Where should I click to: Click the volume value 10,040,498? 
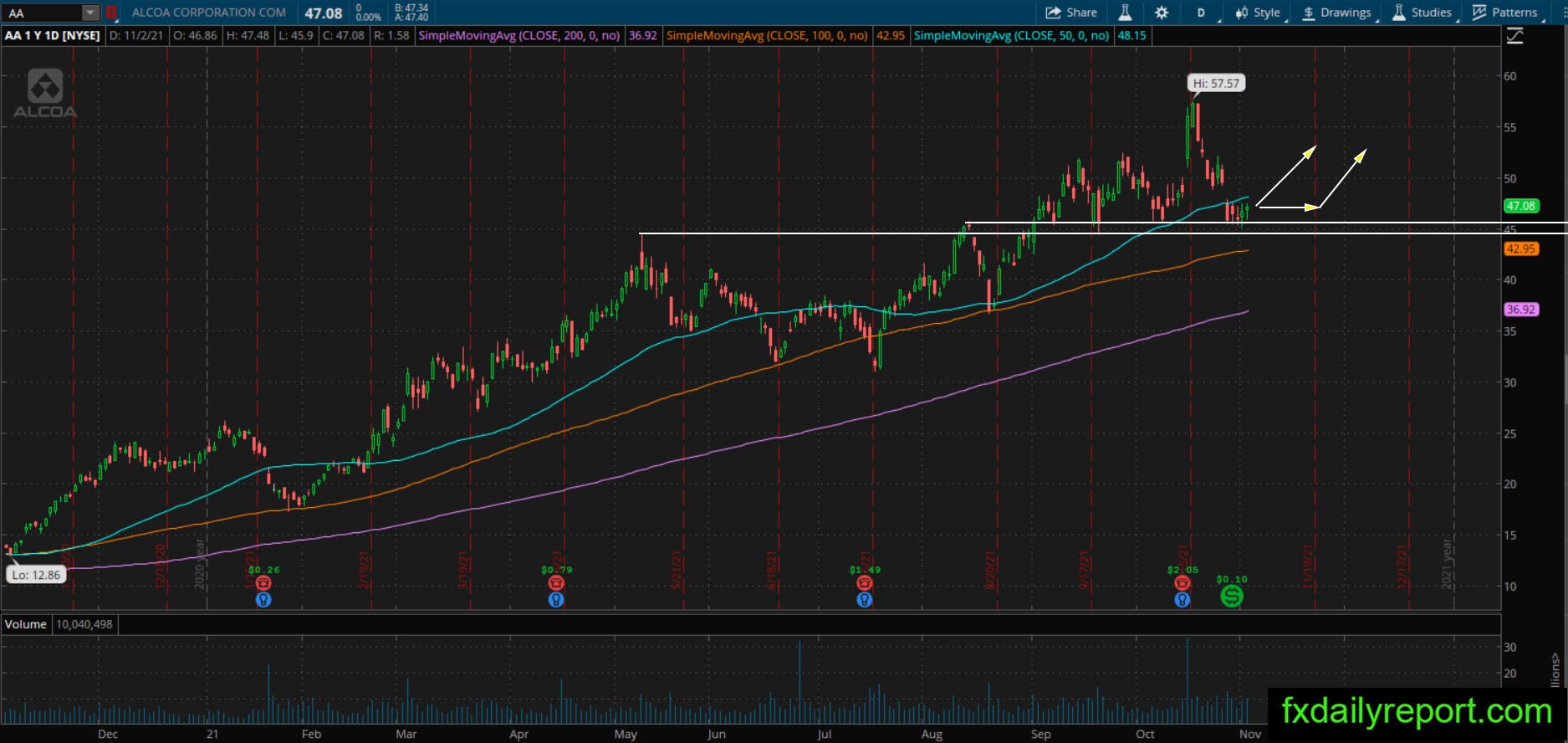pos(84,624)
